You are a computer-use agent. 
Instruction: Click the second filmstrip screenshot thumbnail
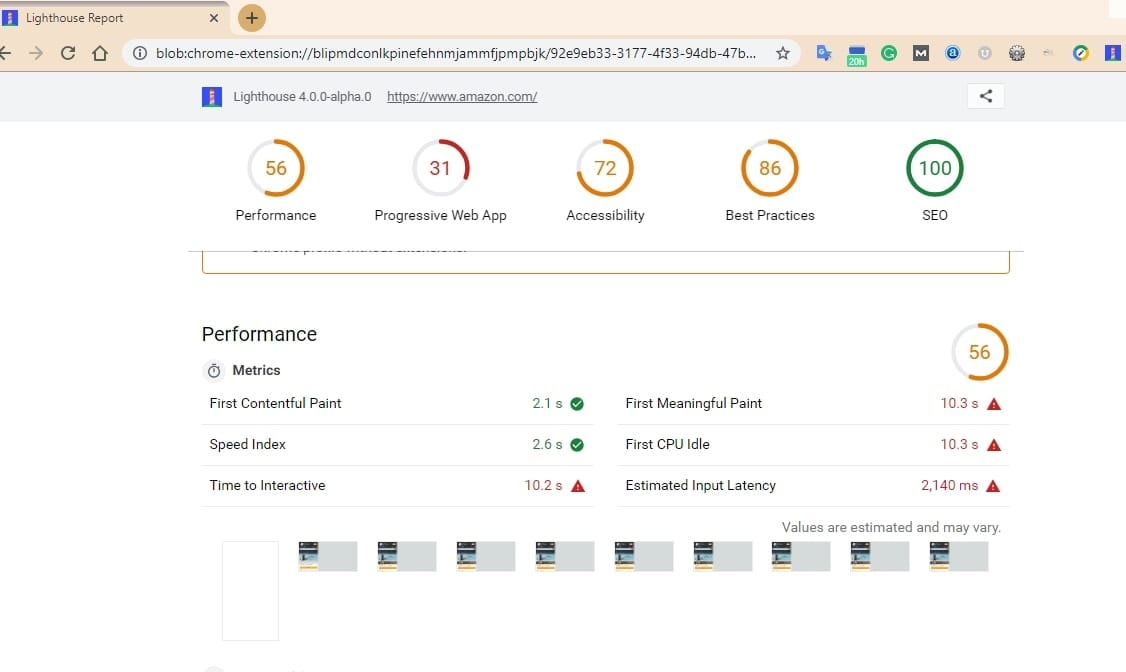coord(327,556)
